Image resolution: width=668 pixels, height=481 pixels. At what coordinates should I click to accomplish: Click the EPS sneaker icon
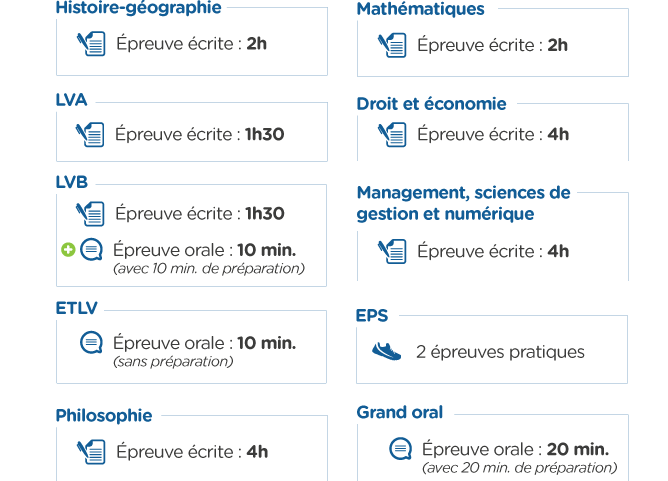[386, 352]
